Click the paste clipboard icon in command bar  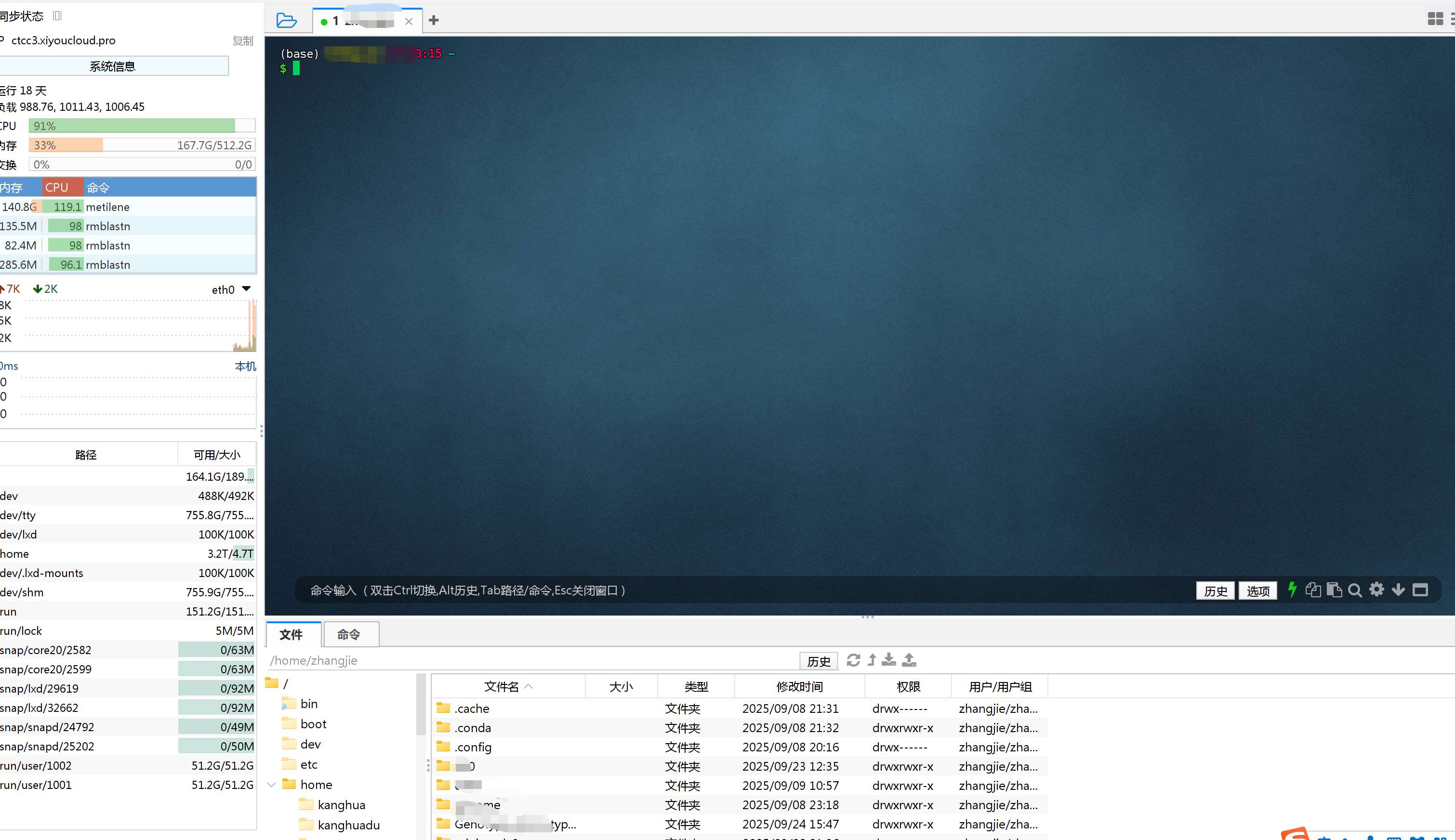click(1334, 590)
